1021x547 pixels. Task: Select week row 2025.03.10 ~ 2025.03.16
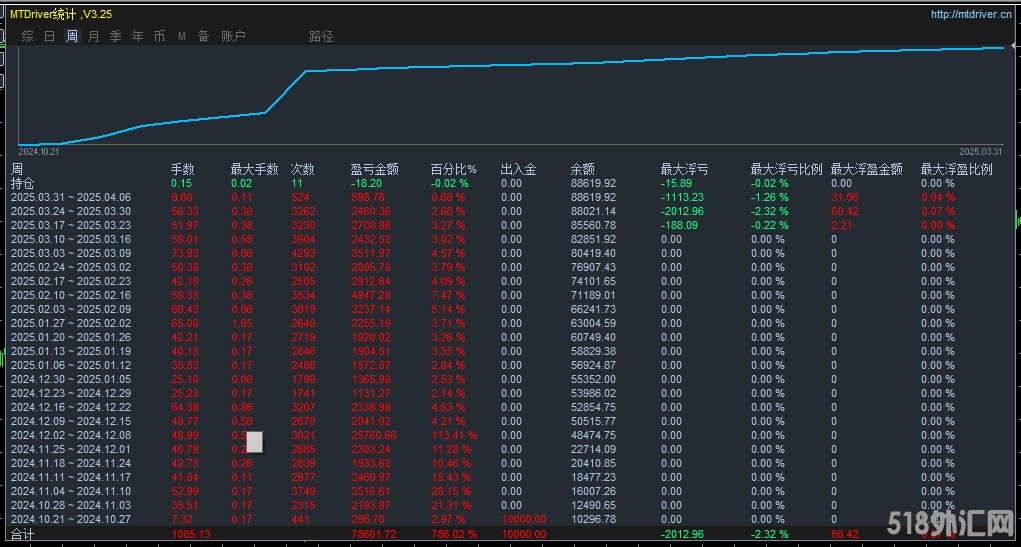click(x=71, y=239)
